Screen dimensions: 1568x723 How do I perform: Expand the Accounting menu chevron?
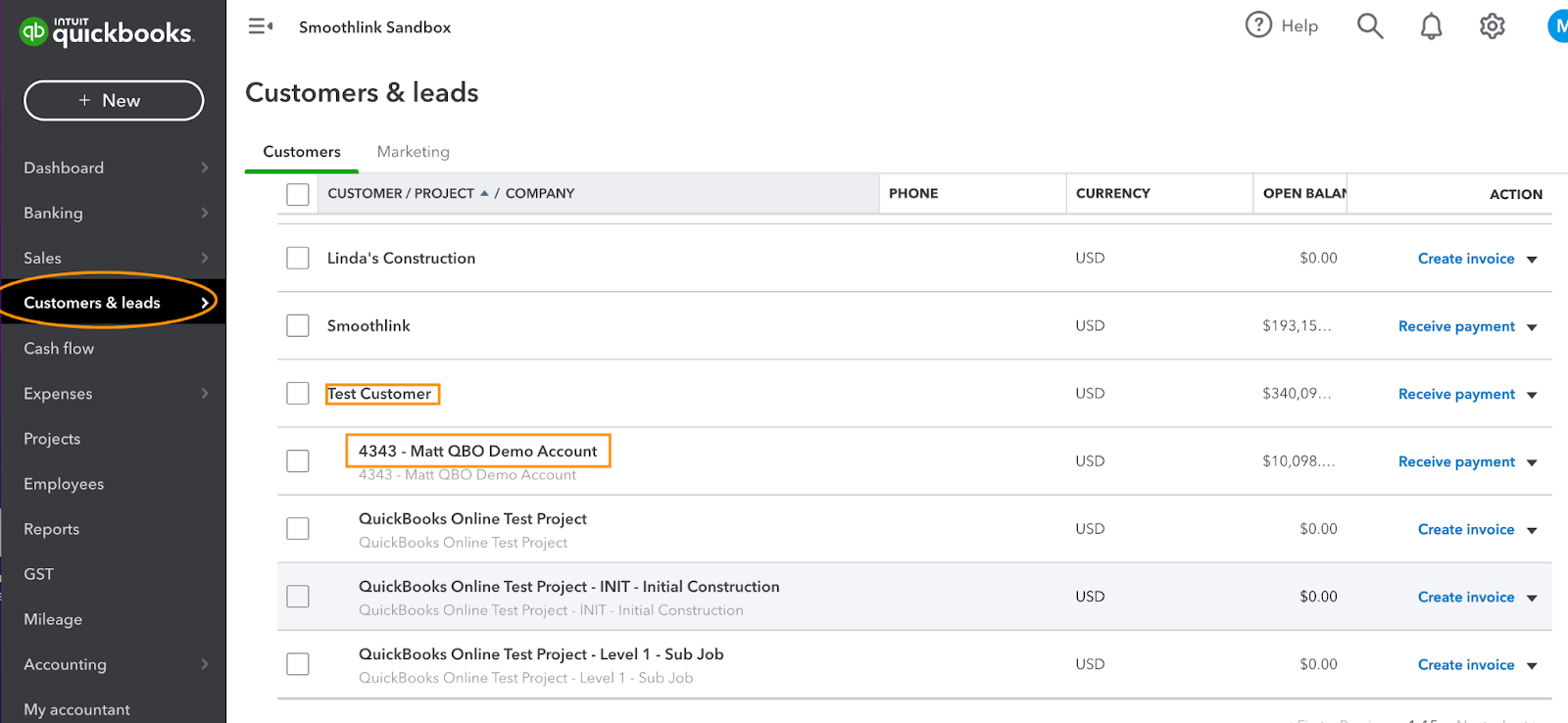point(205,663)
